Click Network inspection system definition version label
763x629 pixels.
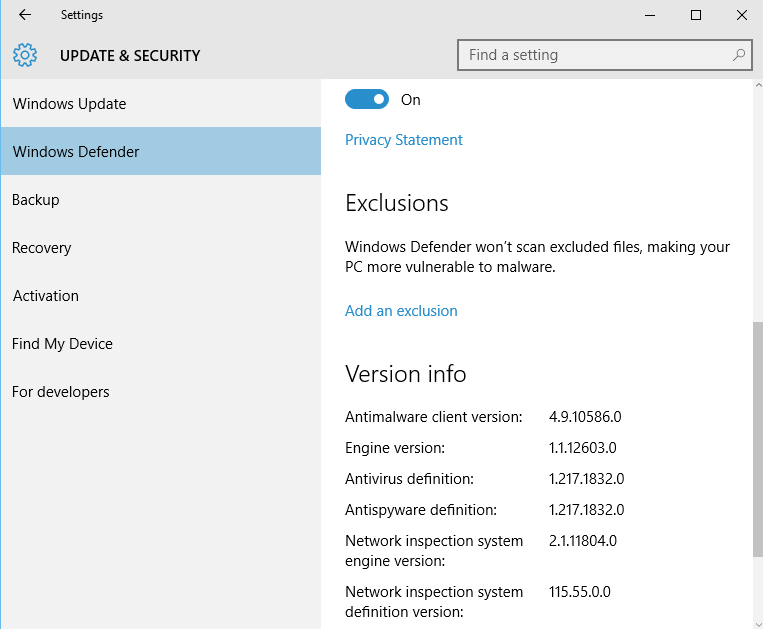coord(434,602)
